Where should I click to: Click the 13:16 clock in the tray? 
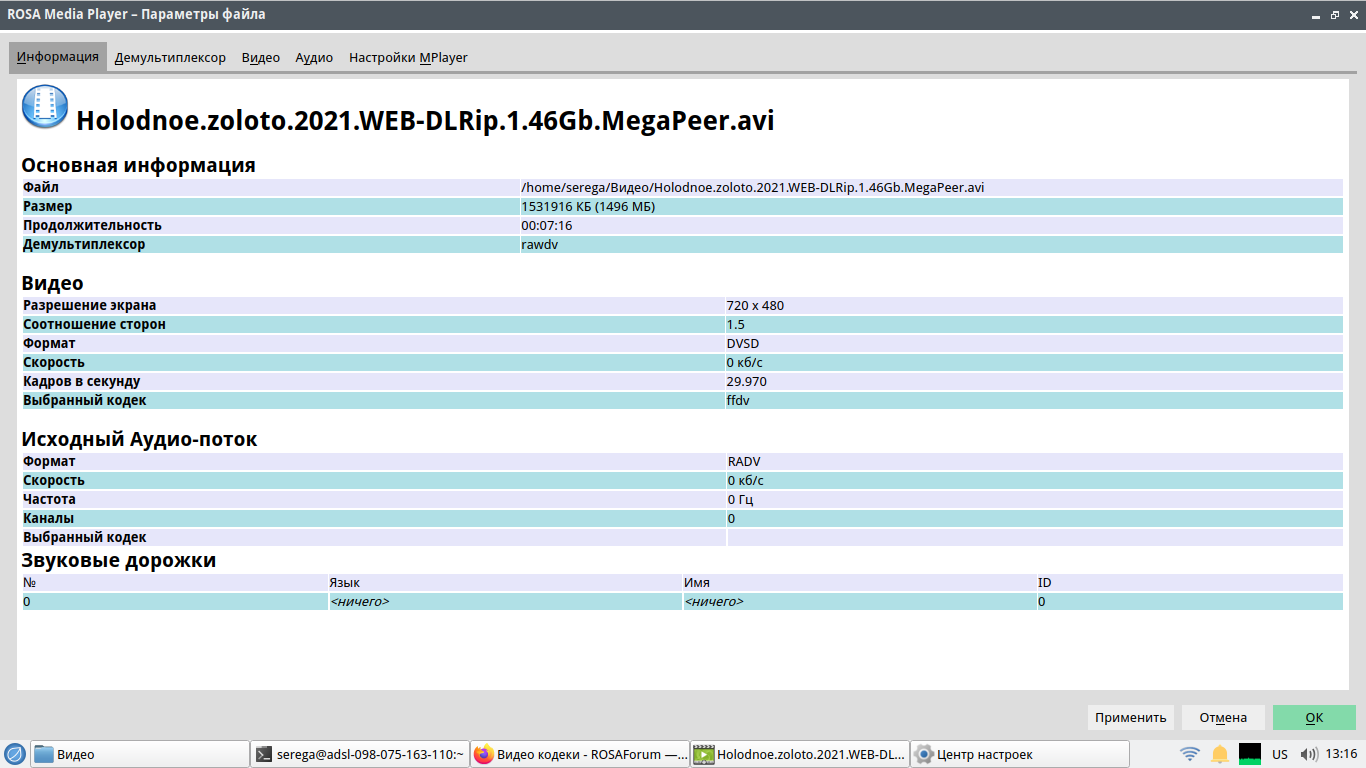pos(1341,754)
